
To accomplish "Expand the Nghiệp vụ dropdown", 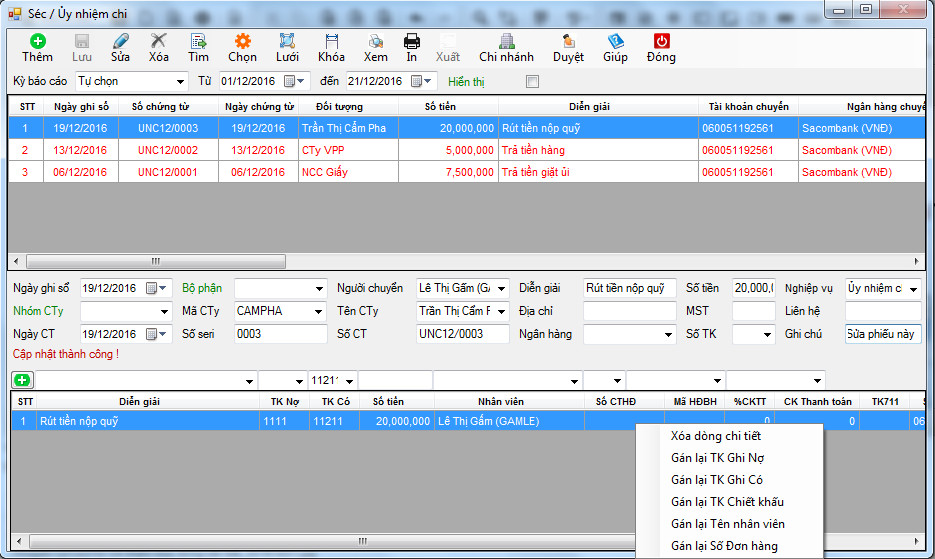I will click(914, 289).
